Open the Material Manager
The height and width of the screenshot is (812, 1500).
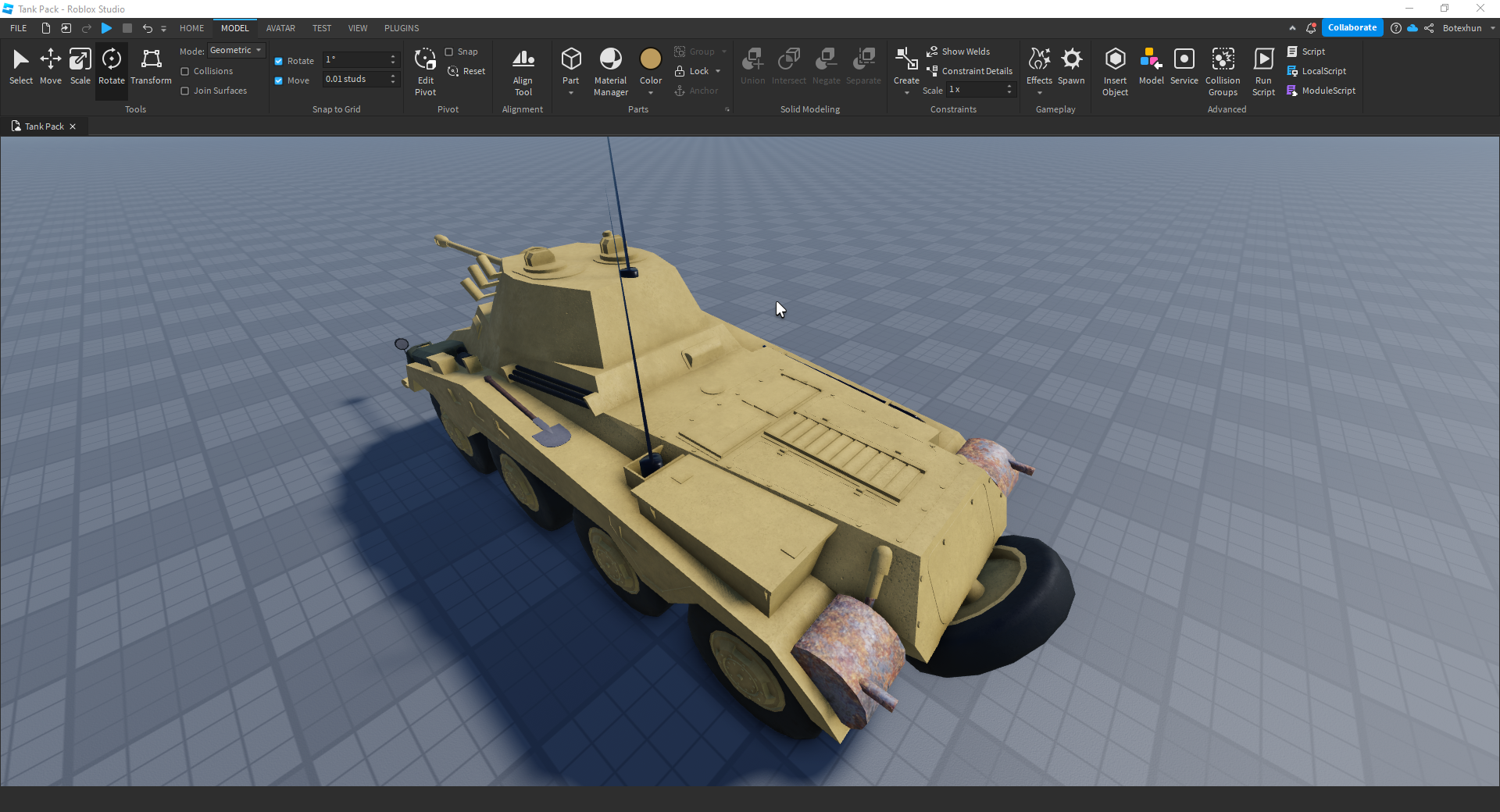coord(610,69)
